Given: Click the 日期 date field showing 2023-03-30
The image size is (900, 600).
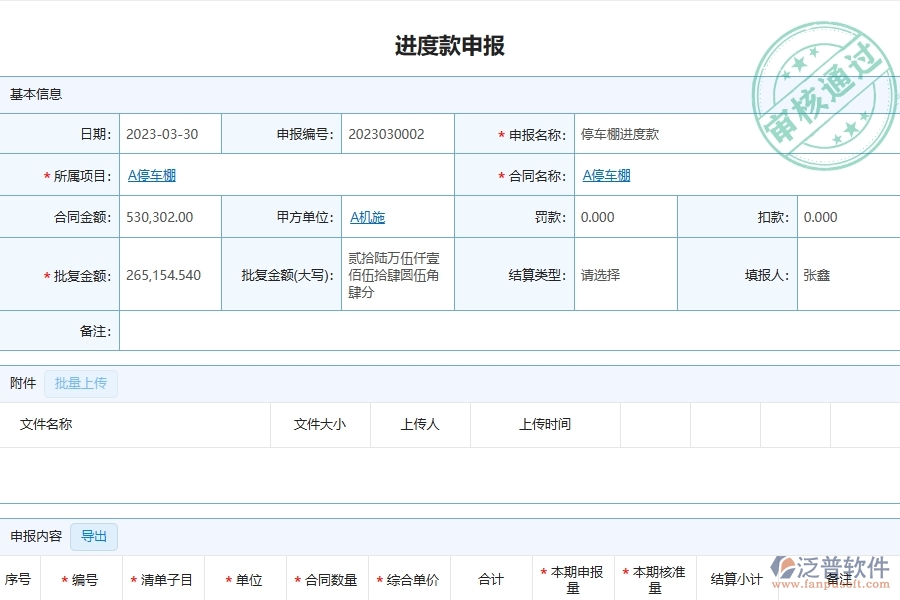Looking at the screenshot, I should coord(160,134).
